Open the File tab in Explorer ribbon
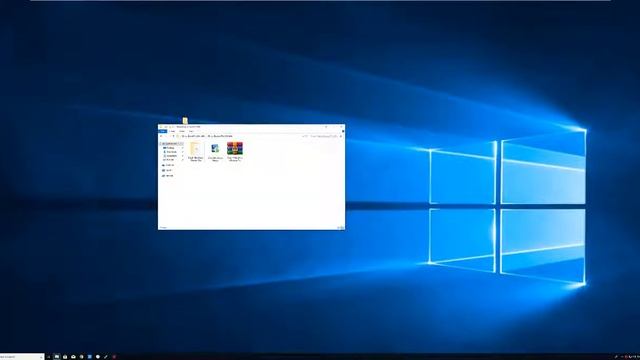 click(162, 131)
